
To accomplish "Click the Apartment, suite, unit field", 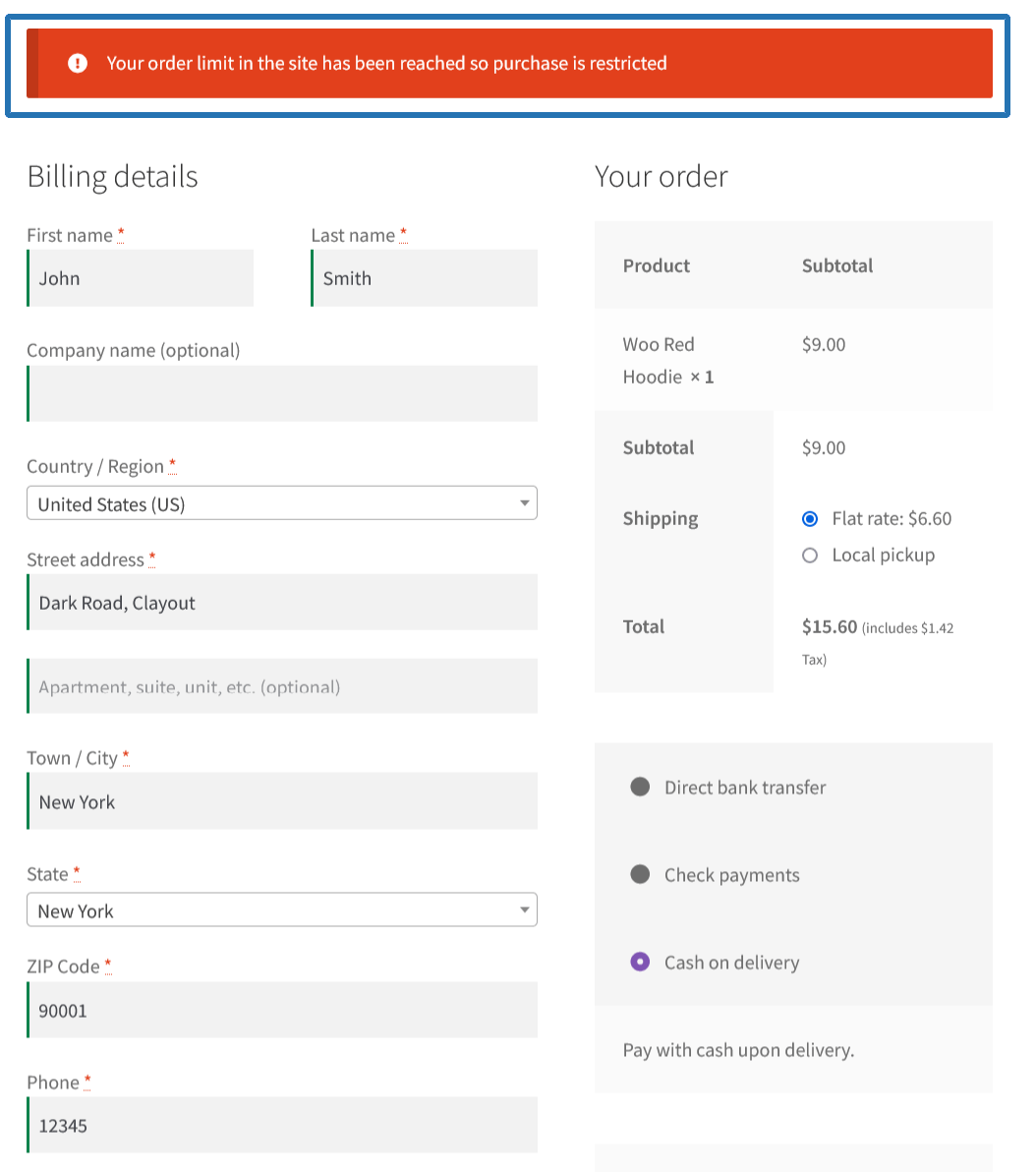I will 282,685.
